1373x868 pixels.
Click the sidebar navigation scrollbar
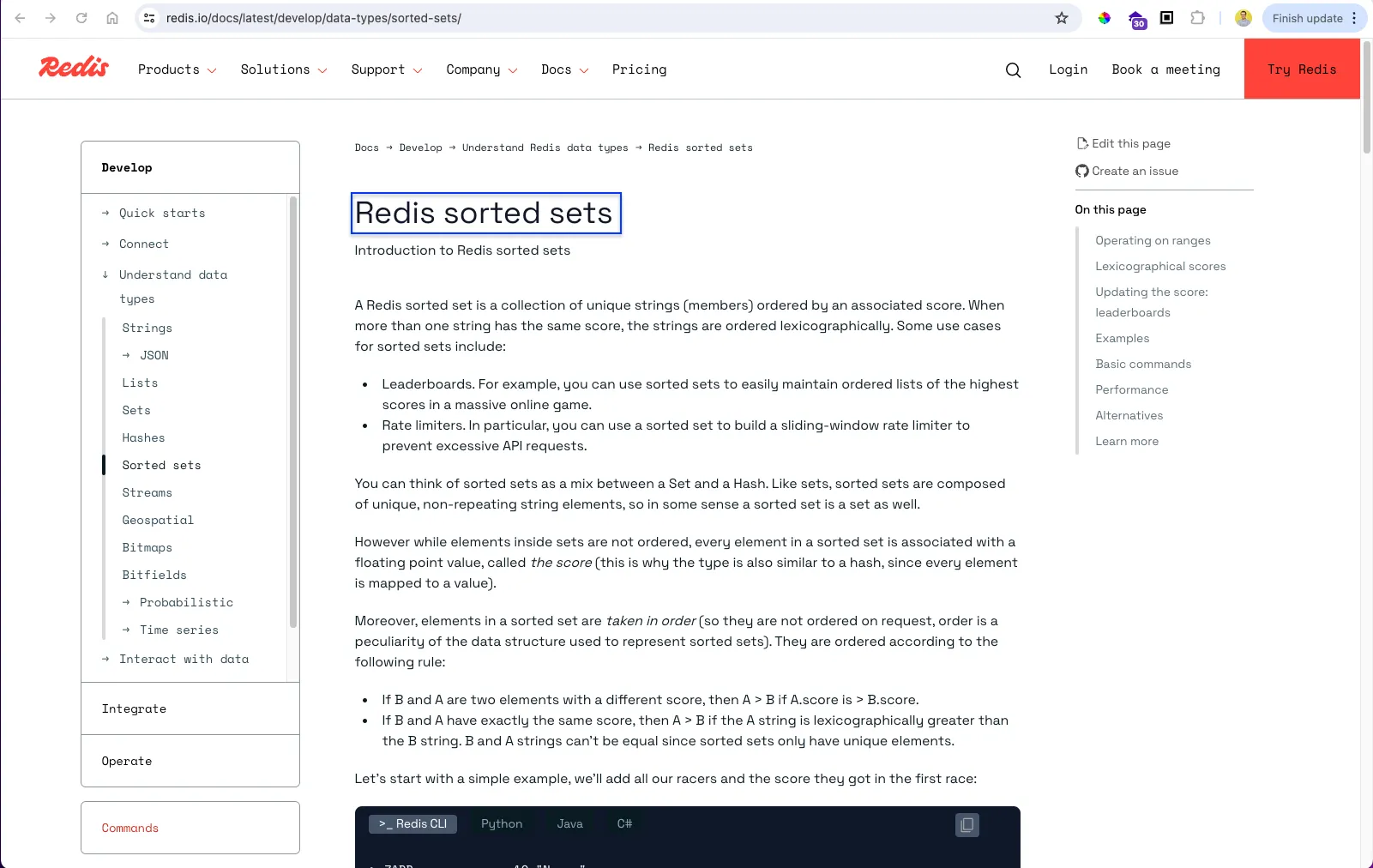point(293,412)
